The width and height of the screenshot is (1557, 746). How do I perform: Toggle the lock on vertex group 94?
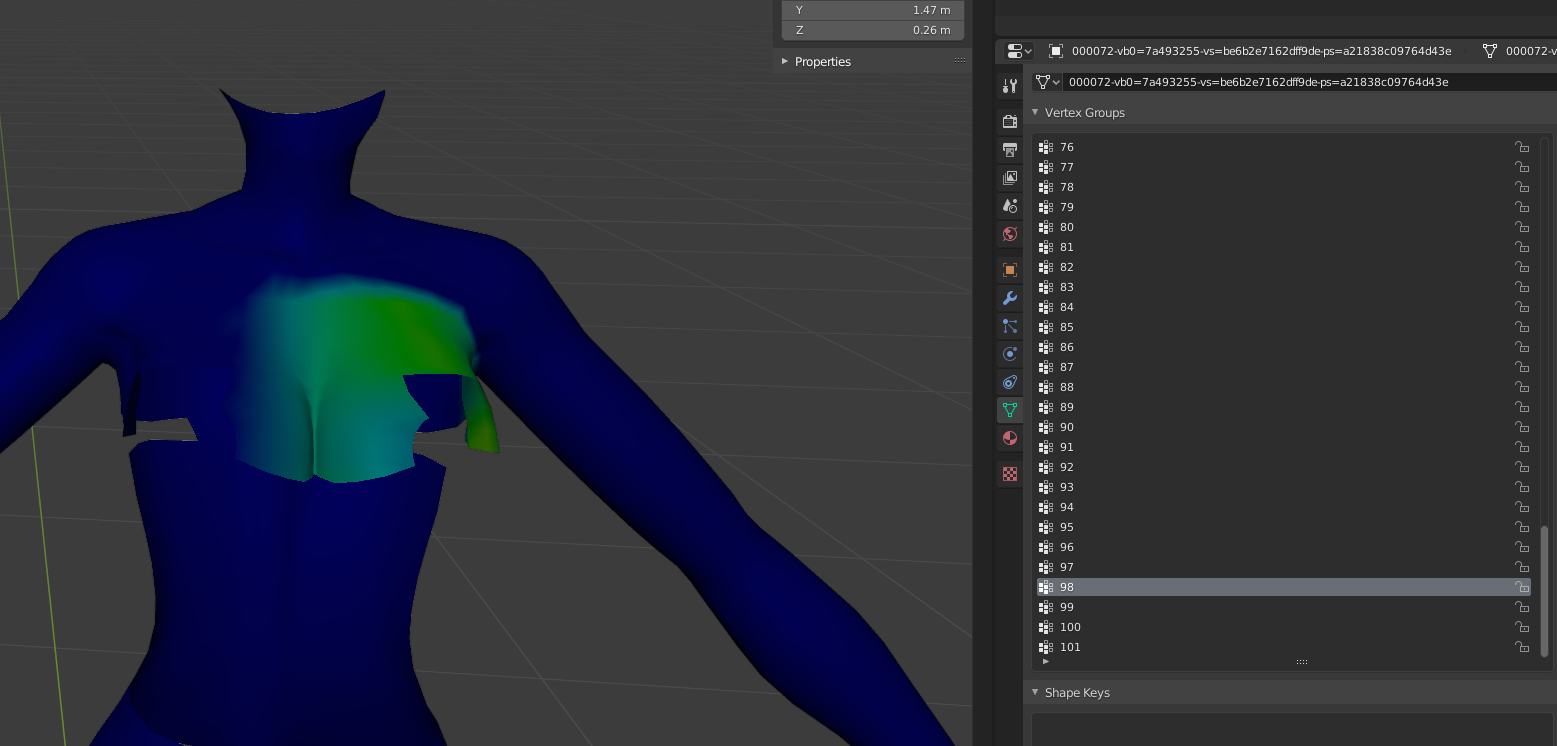tap(1522, 507)
